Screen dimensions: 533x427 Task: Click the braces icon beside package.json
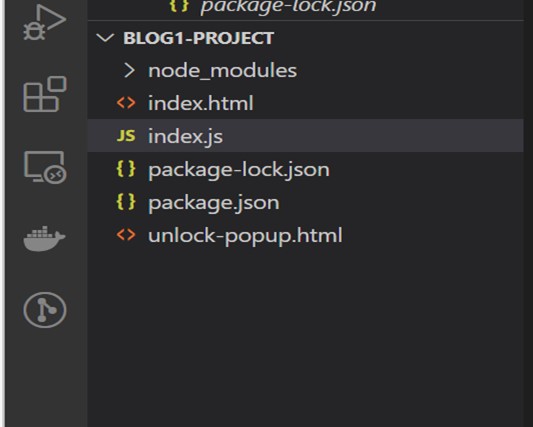coord(126,202)
